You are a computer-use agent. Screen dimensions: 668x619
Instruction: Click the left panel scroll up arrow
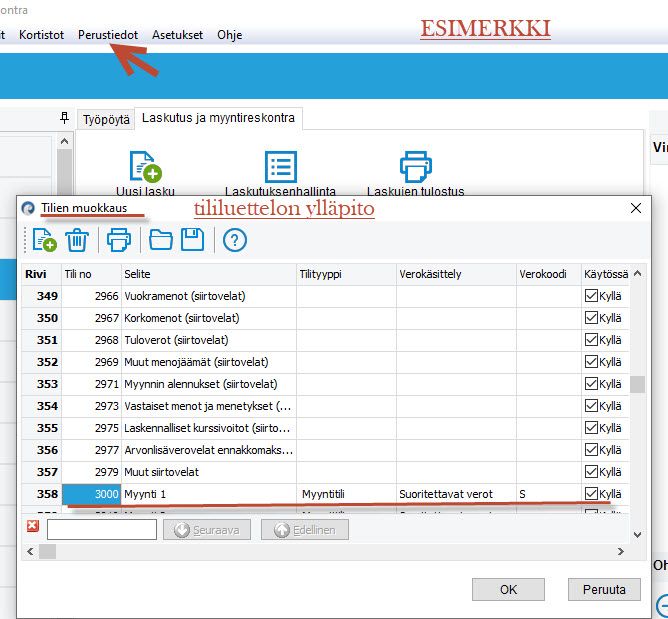coord(64,141)
